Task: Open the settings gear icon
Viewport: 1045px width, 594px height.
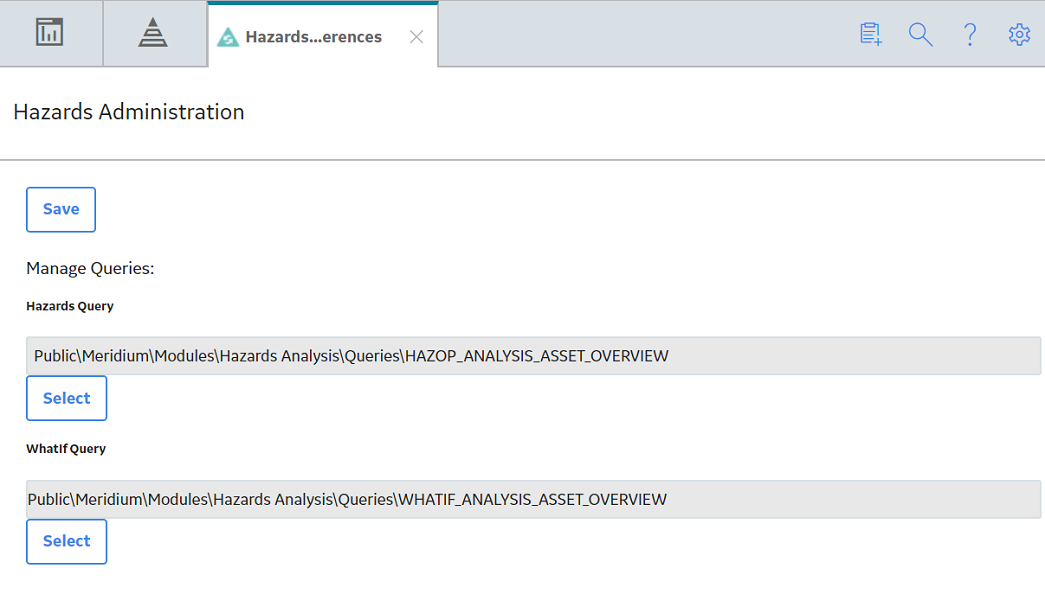Action: pos(1019,34)
